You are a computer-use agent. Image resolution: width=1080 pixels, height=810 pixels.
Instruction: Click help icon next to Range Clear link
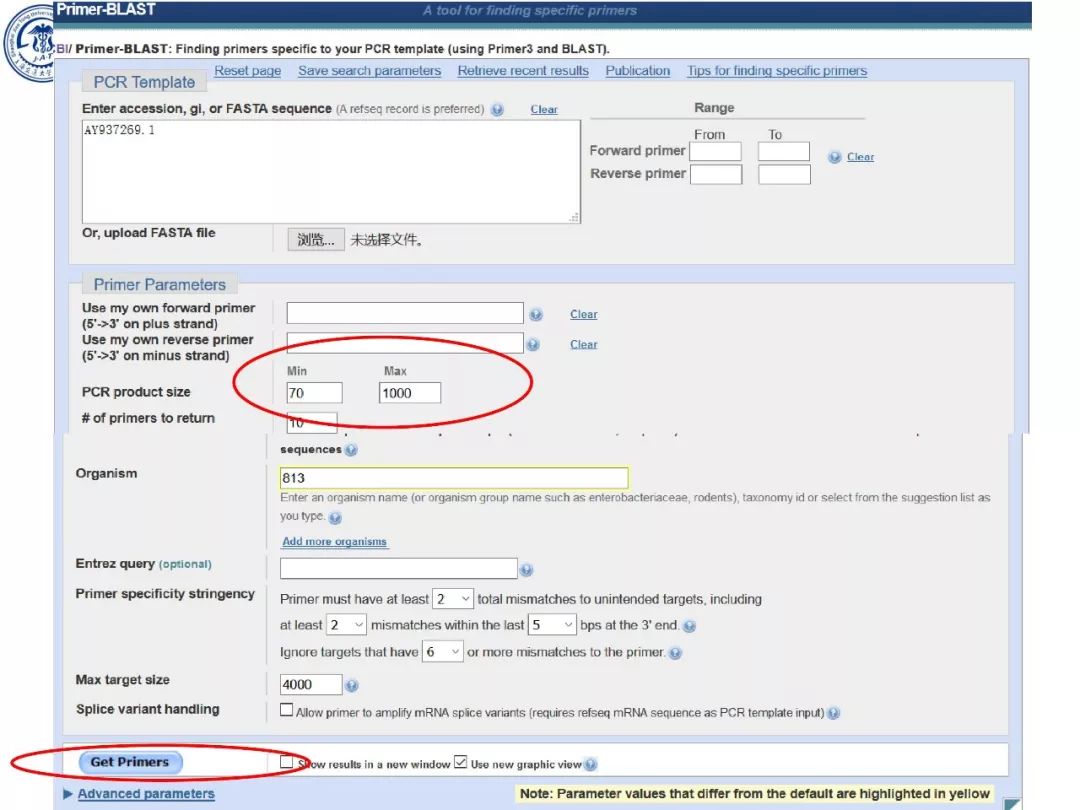[834, 157]
